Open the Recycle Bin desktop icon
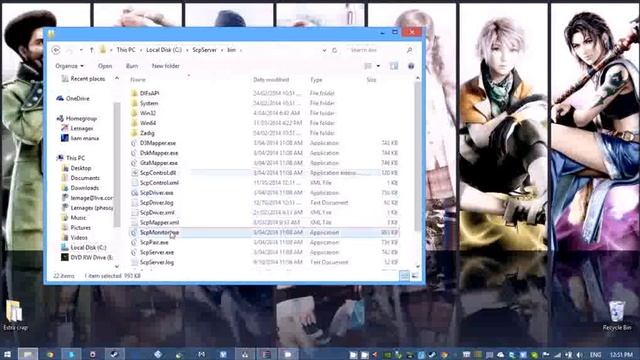The image size is (640, 360). 617,316
